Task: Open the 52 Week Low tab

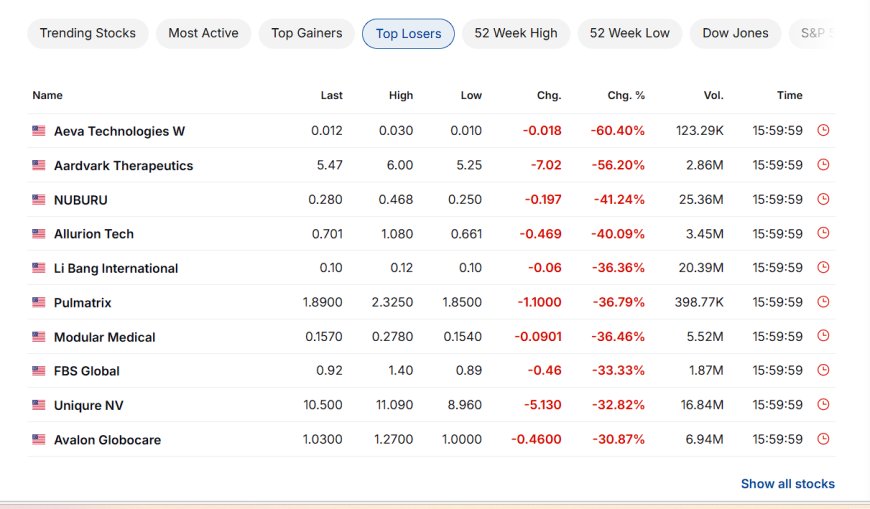Action: coord(630,33)
